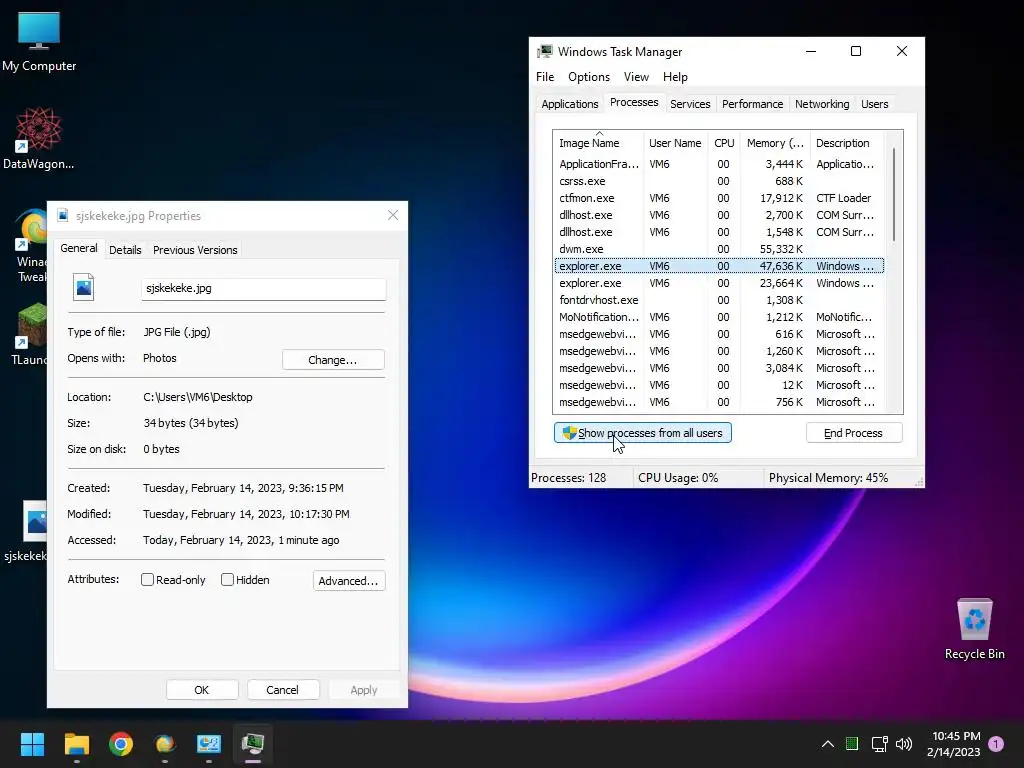Image resolution: width=1024 pixels, height=768 pixels.
Task: Click the Task Manager taskbar icon
Action: (x=253, y=744)
